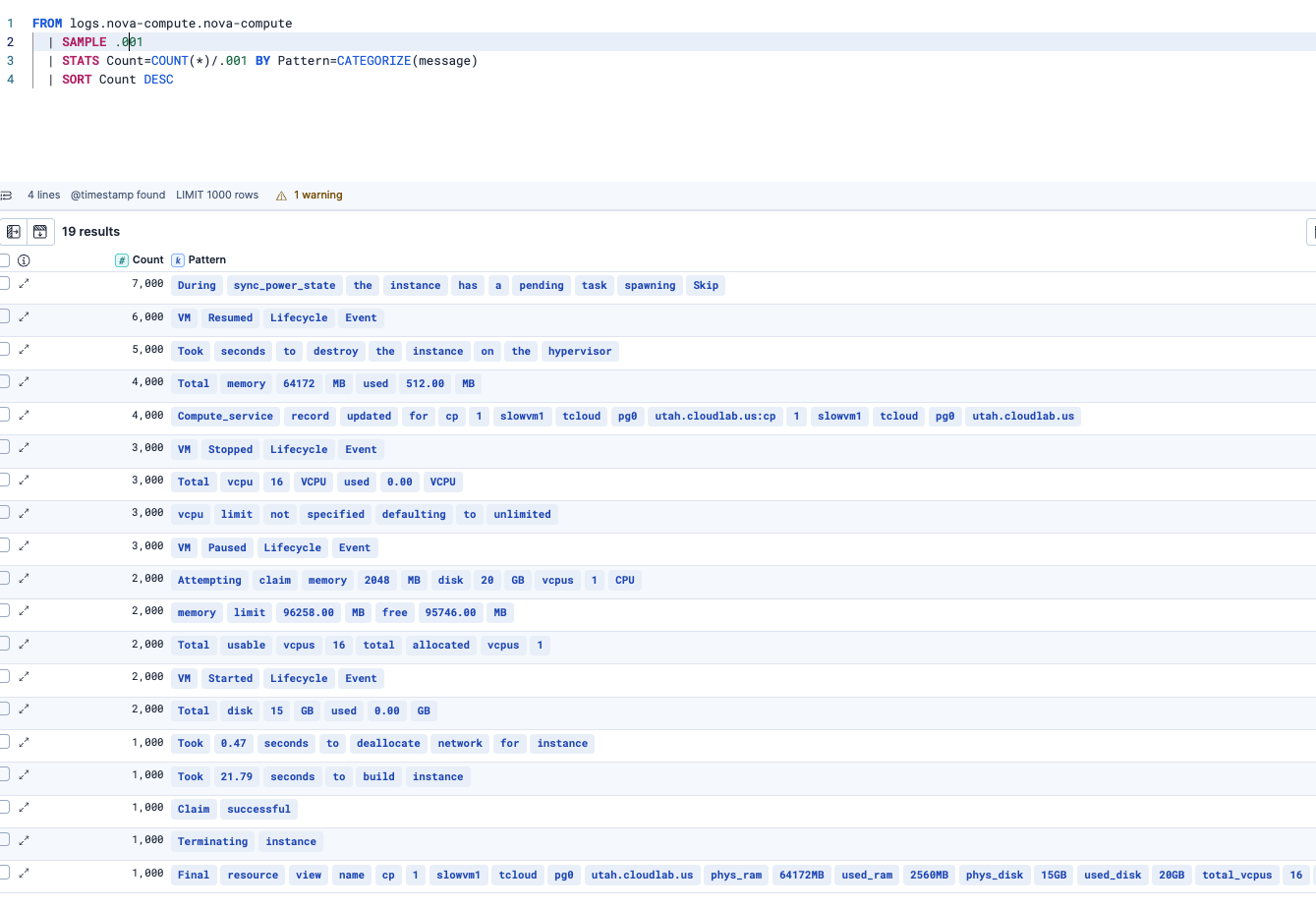1316x908 pixels.
Task: Select the checkbox for the 5,000 count row
Action: [4, 349]
